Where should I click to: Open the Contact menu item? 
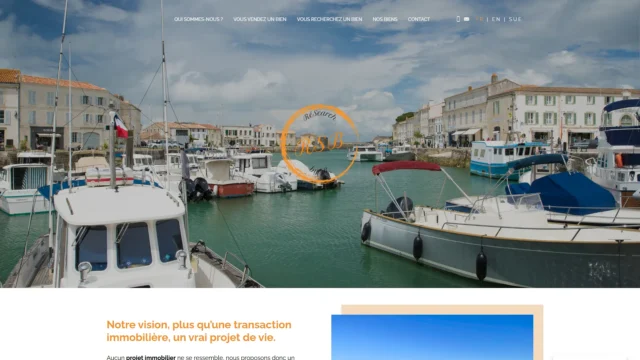(x=419, y=19)
